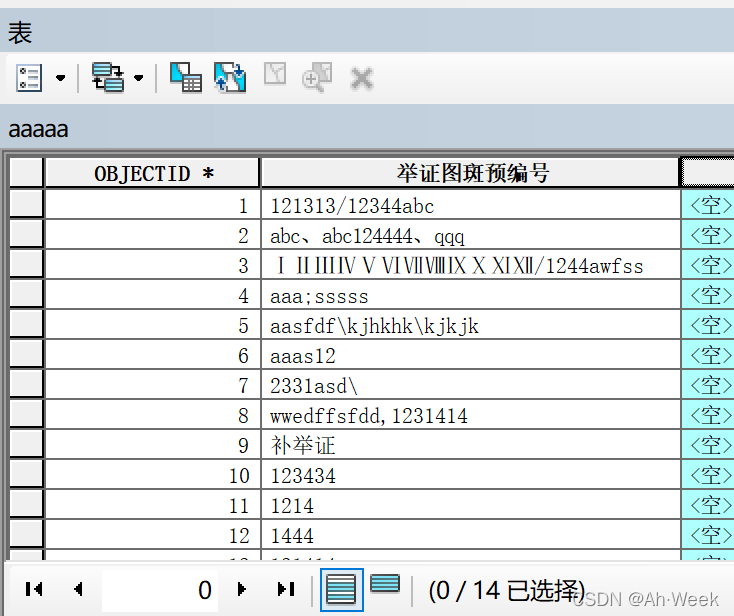The height and width of the screenshot is (616, 734).
Task: Click cell aaas12
Action: coord(470,354)
